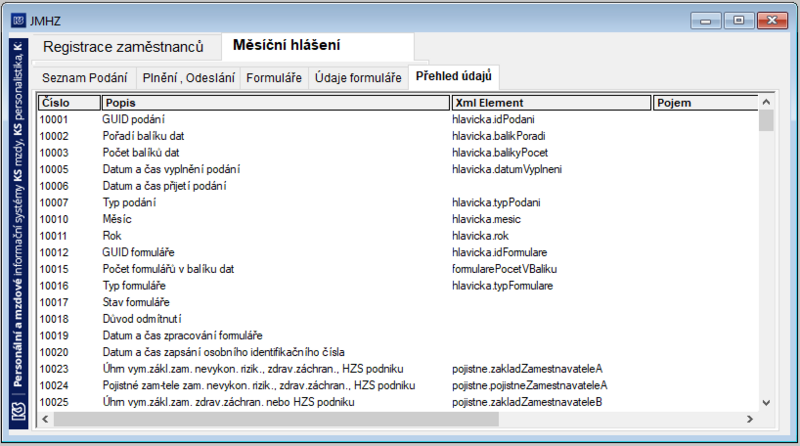The height and width of the screenshot is (446, 800).
Task: Select the Měsíc row
Action: coord(398,219)
